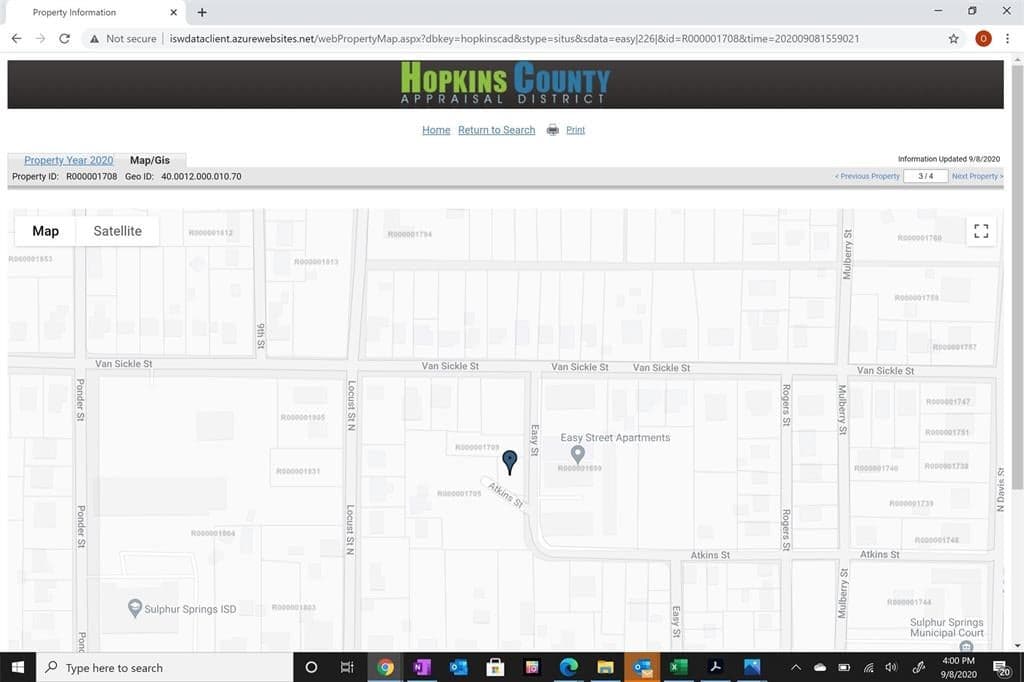This screenshot has width=1024, height=682.
Task: Click the Hopkins County Appraisal District logo
Action: (505, 84)
